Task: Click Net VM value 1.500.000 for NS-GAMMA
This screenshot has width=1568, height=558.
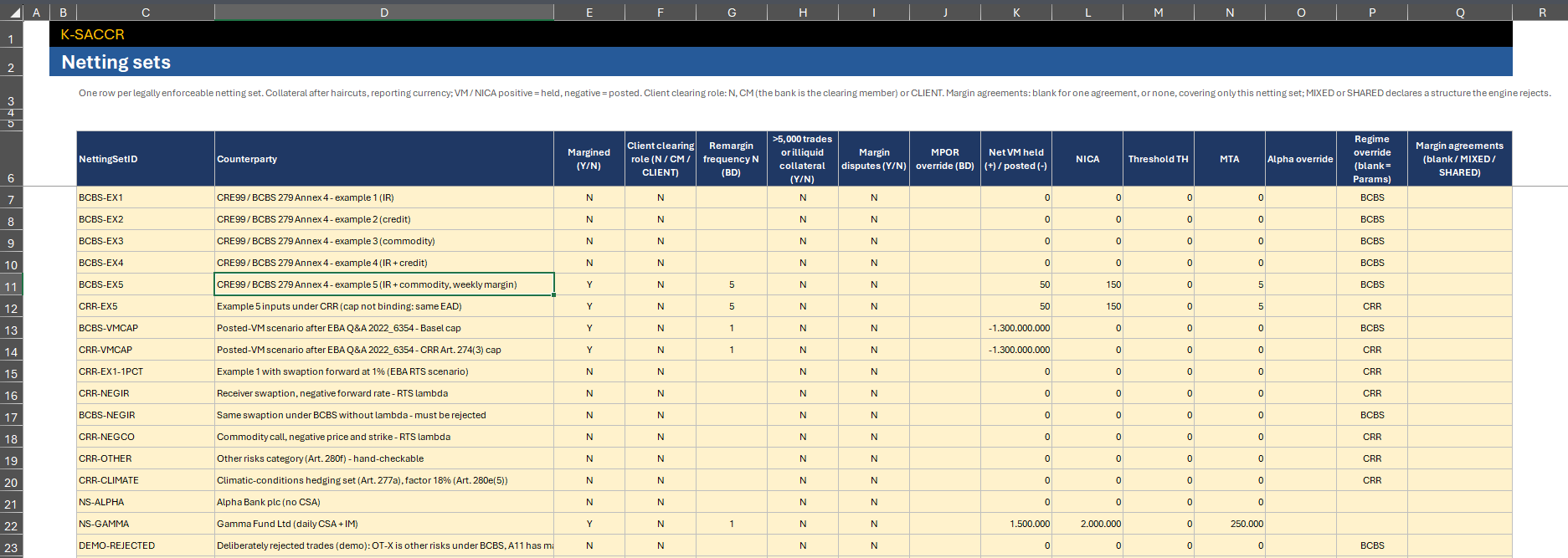Action: (x=1016, y=524)
